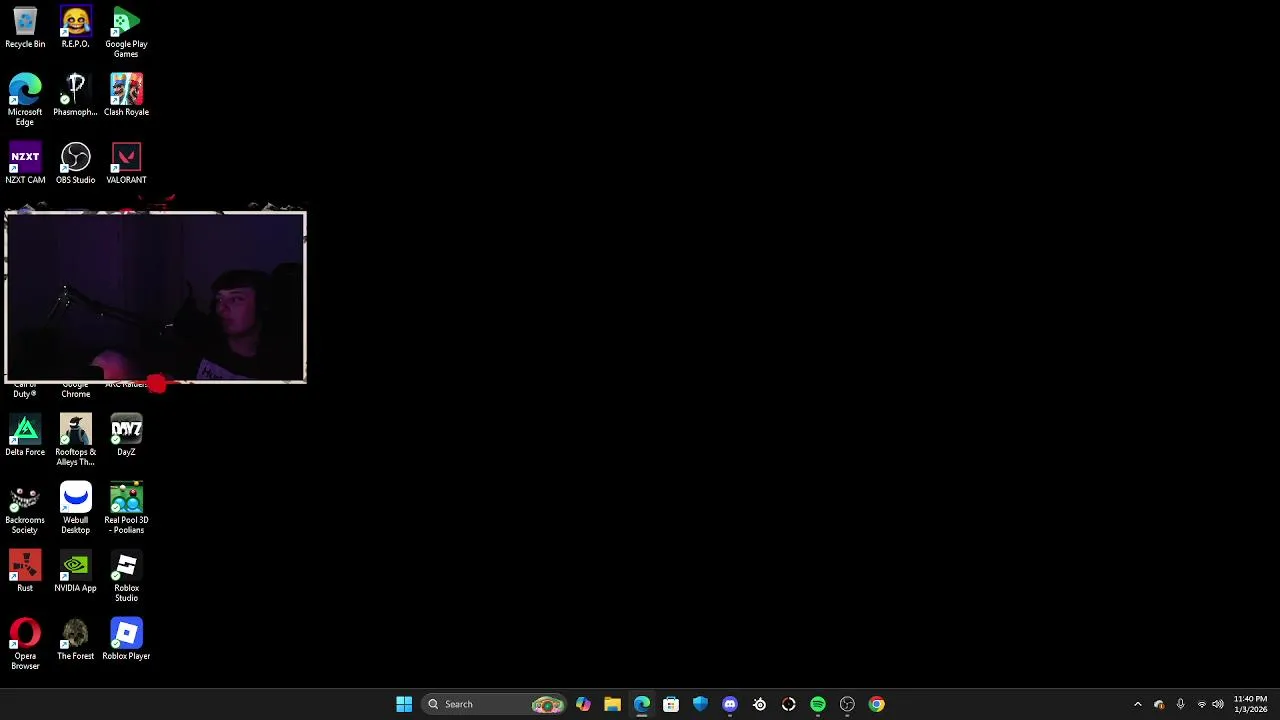Open the Windows Start menu

click(404, 704)
